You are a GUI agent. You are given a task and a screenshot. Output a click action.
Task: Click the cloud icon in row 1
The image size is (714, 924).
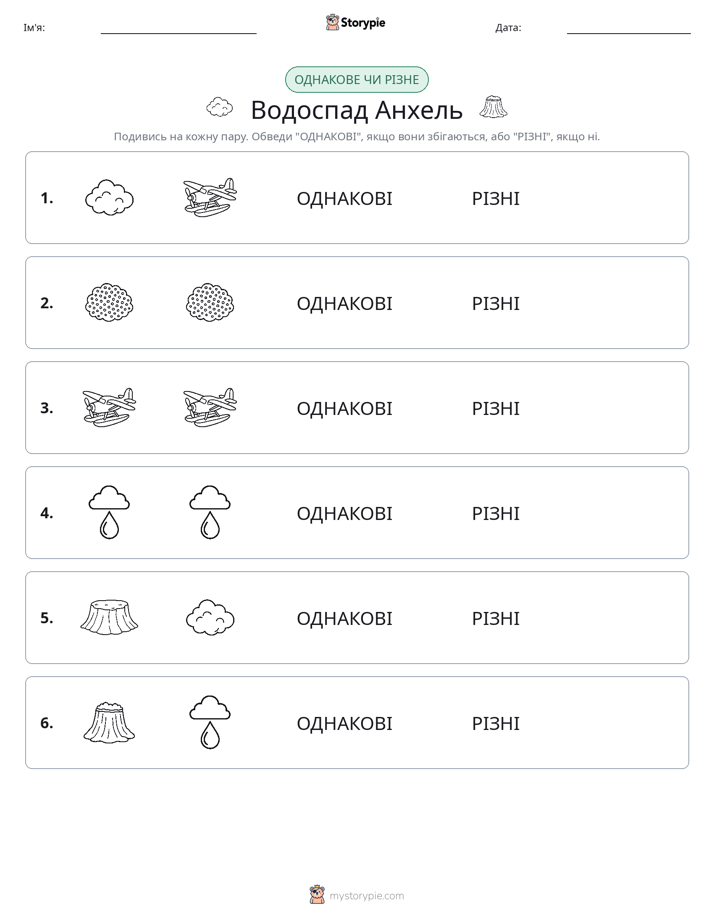pos(110,198)
